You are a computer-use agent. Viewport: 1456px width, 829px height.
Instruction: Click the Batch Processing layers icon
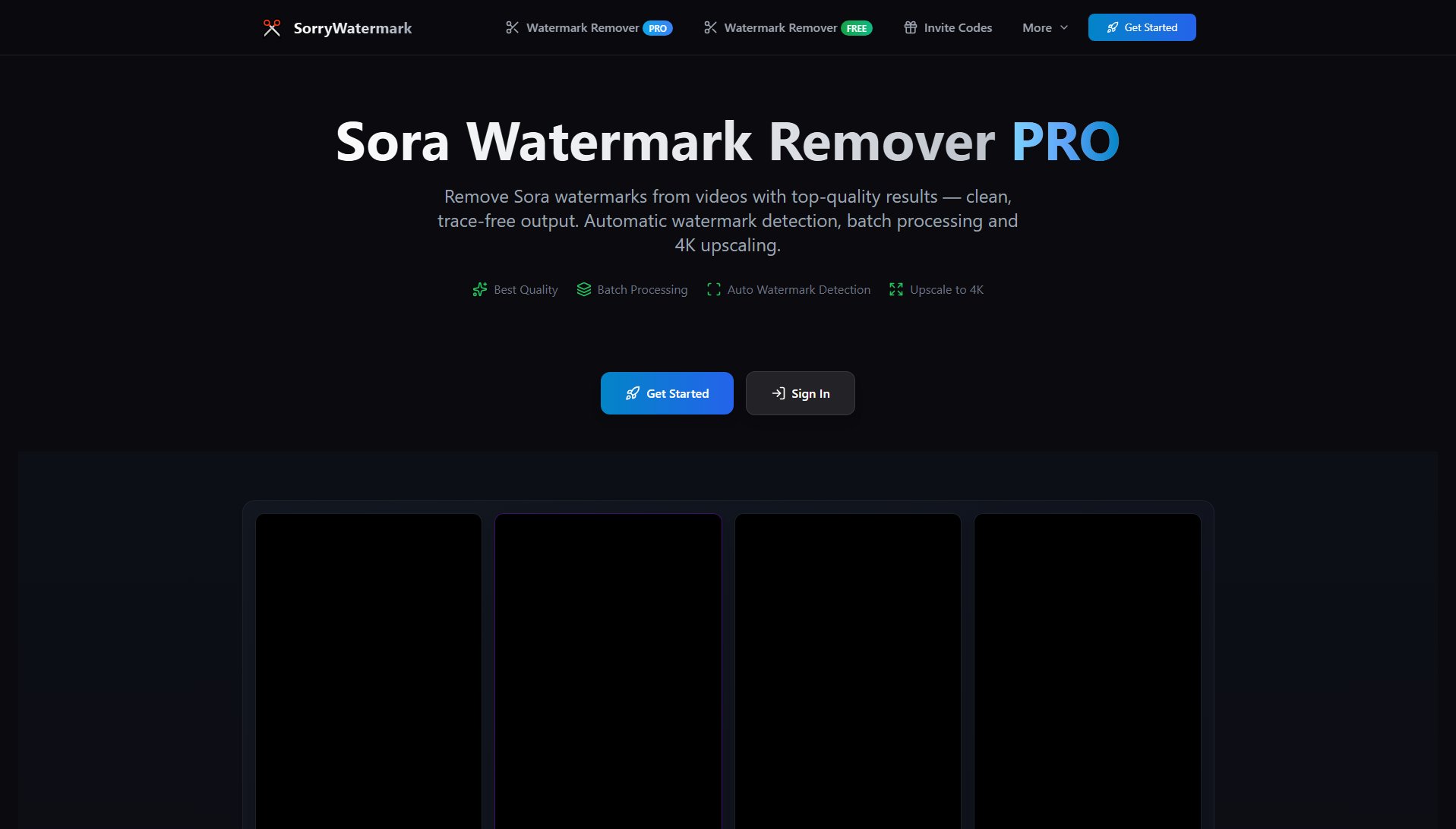pyautogui.click(x=583, y=289)
